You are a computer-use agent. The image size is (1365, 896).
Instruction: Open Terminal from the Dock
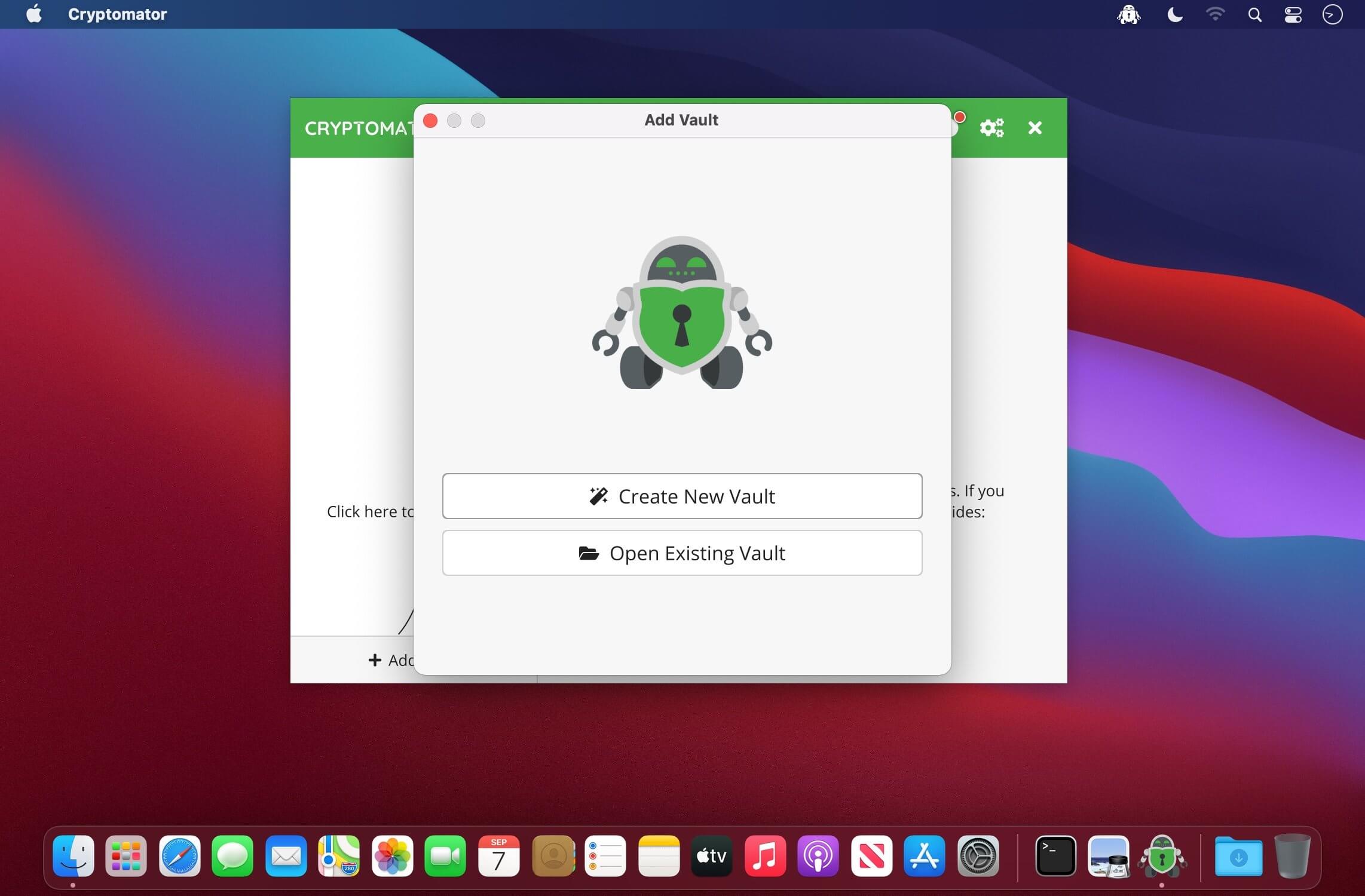coord(1055,855)
